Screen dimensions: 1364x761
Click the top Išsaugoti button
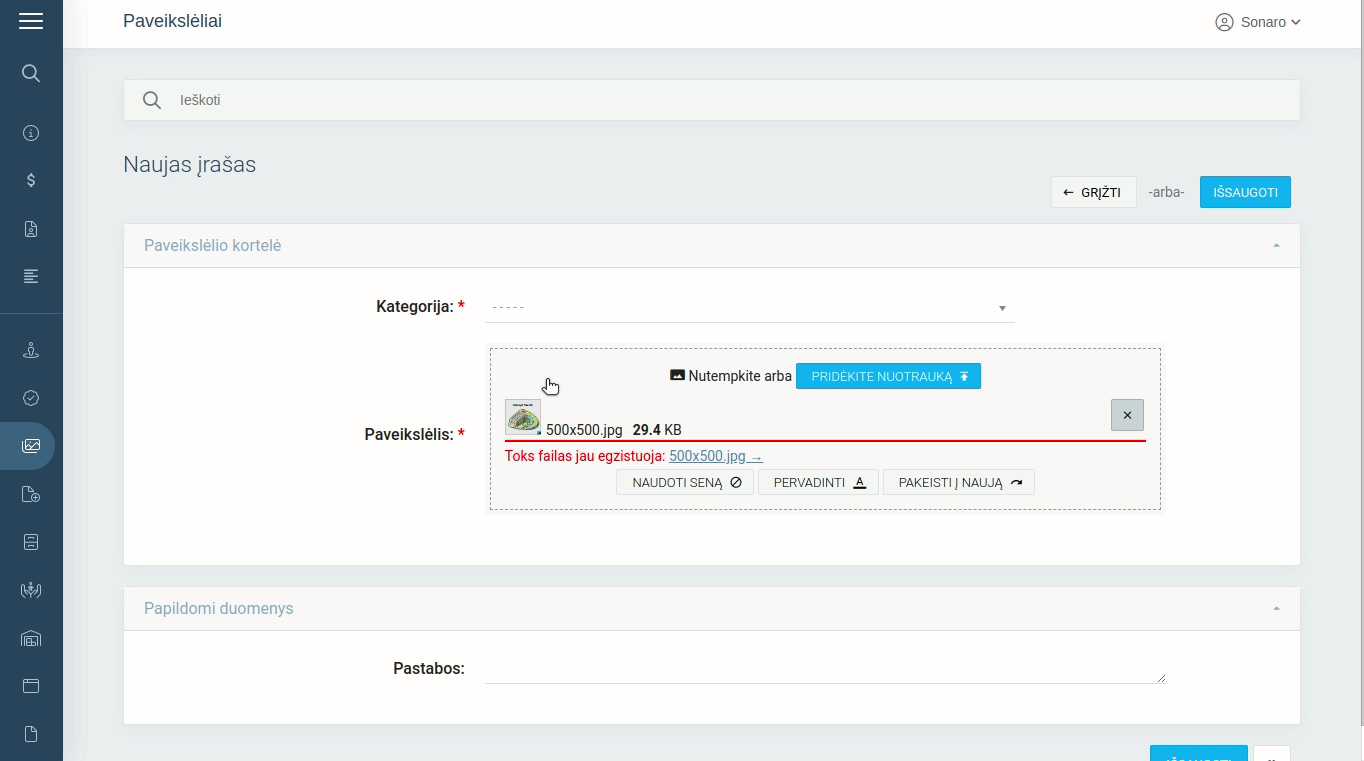click(1244, 192)
